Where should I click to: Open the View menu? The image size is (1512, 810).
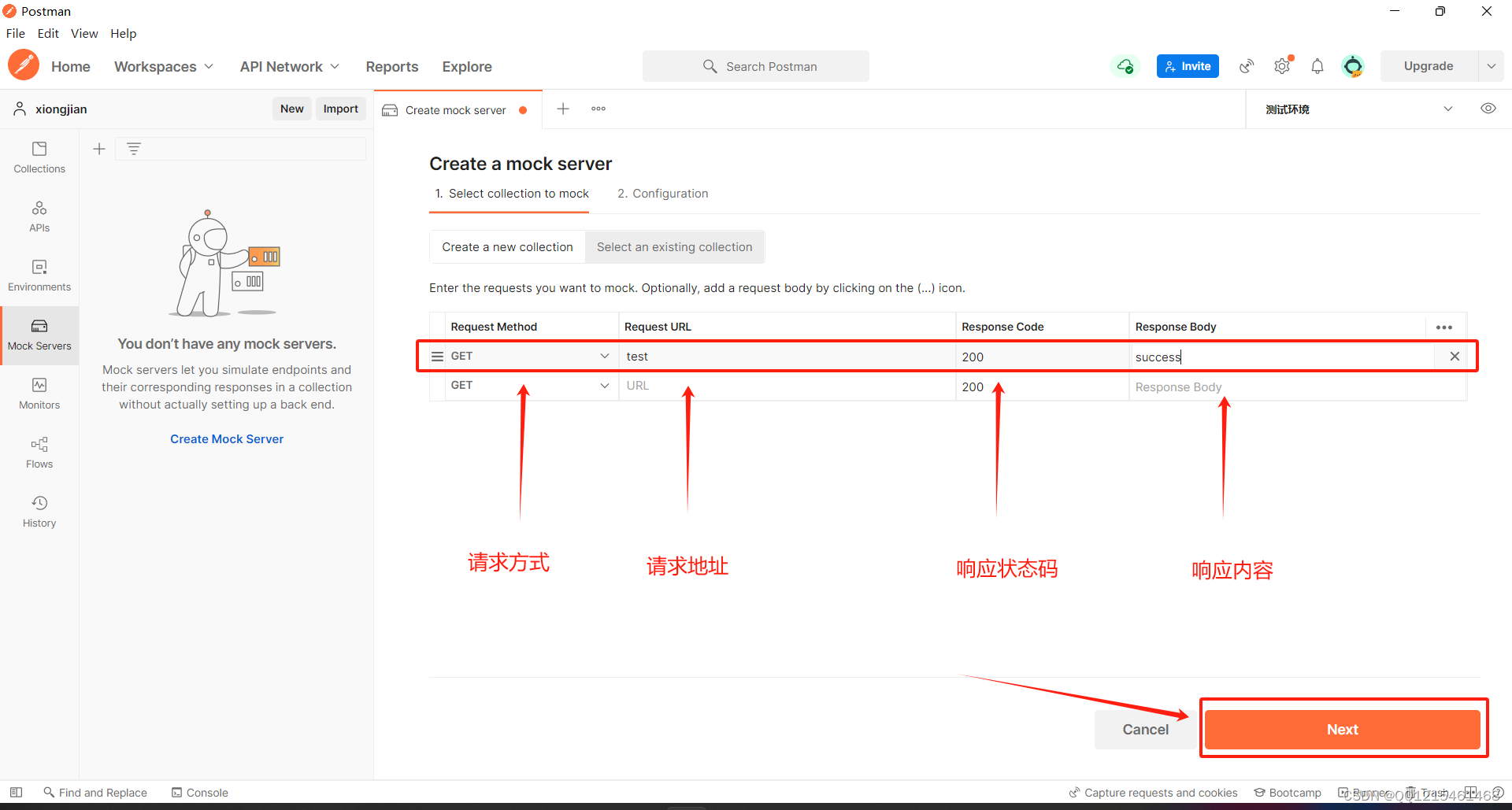[x=84, y=33]
